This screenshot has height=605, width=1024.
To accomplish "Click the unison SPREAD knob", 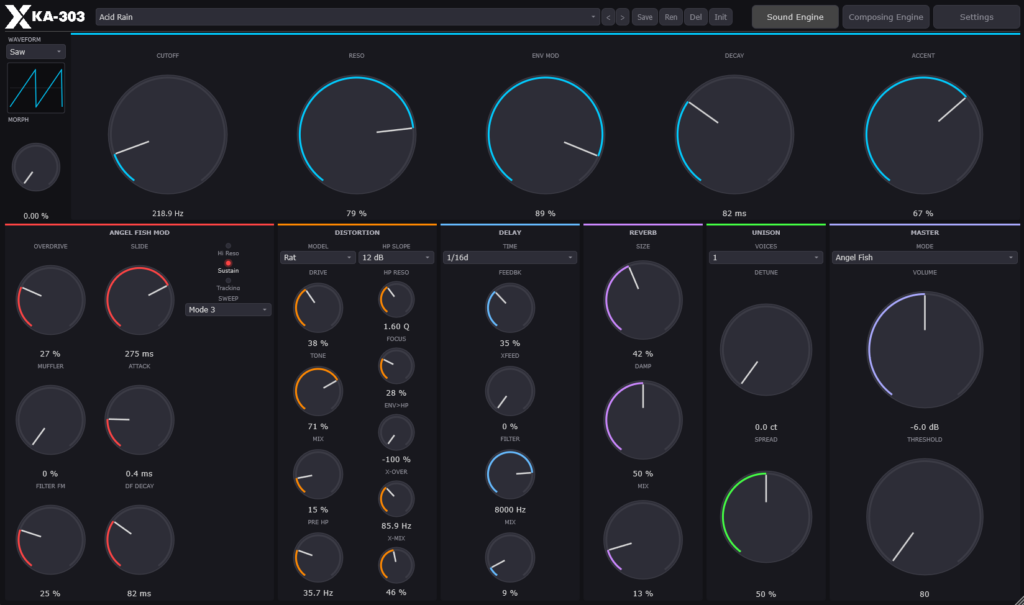I will [766, 516].
